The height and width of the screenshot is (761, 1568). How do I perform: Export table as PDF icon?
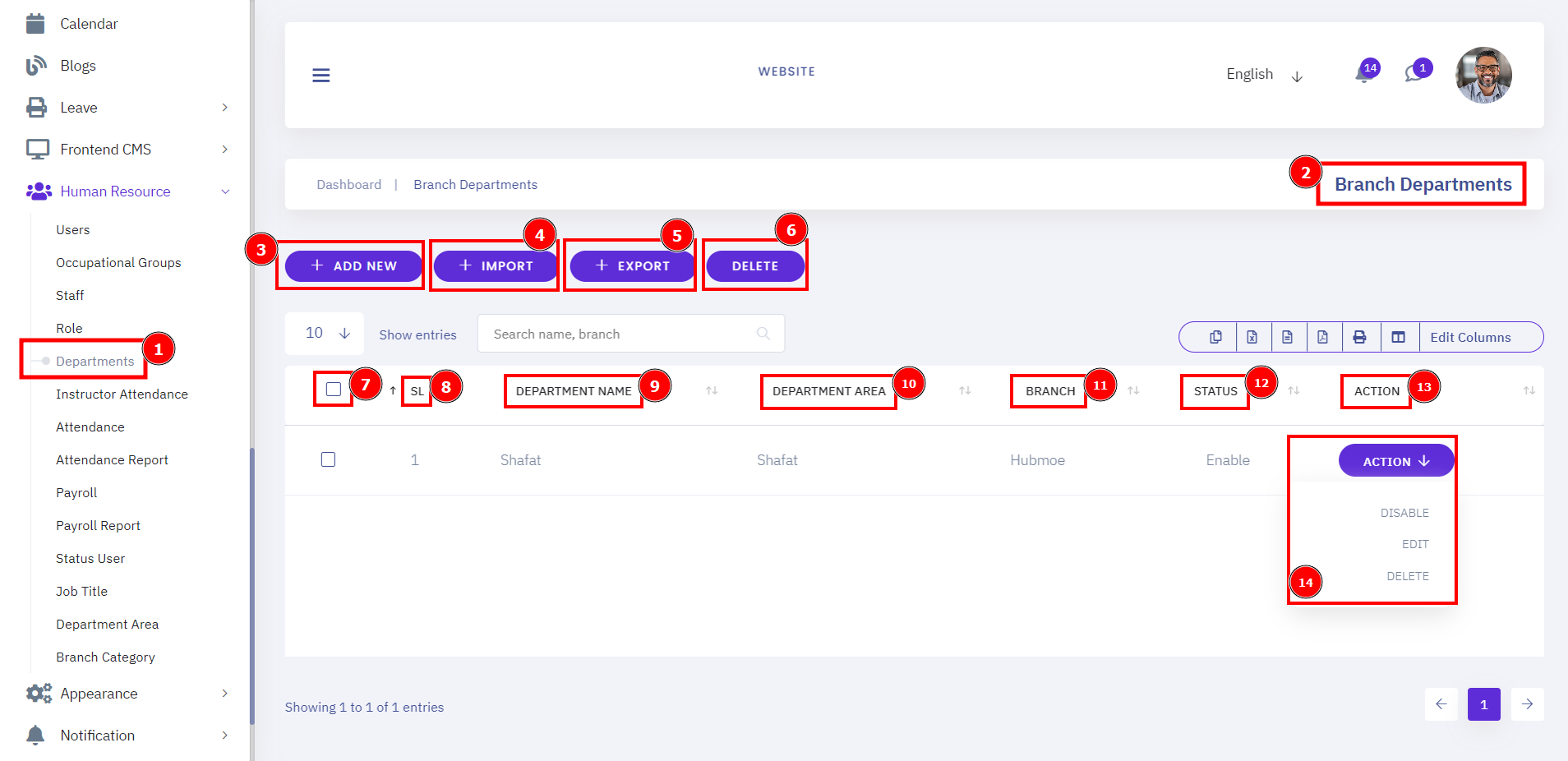click(1322, 337)
